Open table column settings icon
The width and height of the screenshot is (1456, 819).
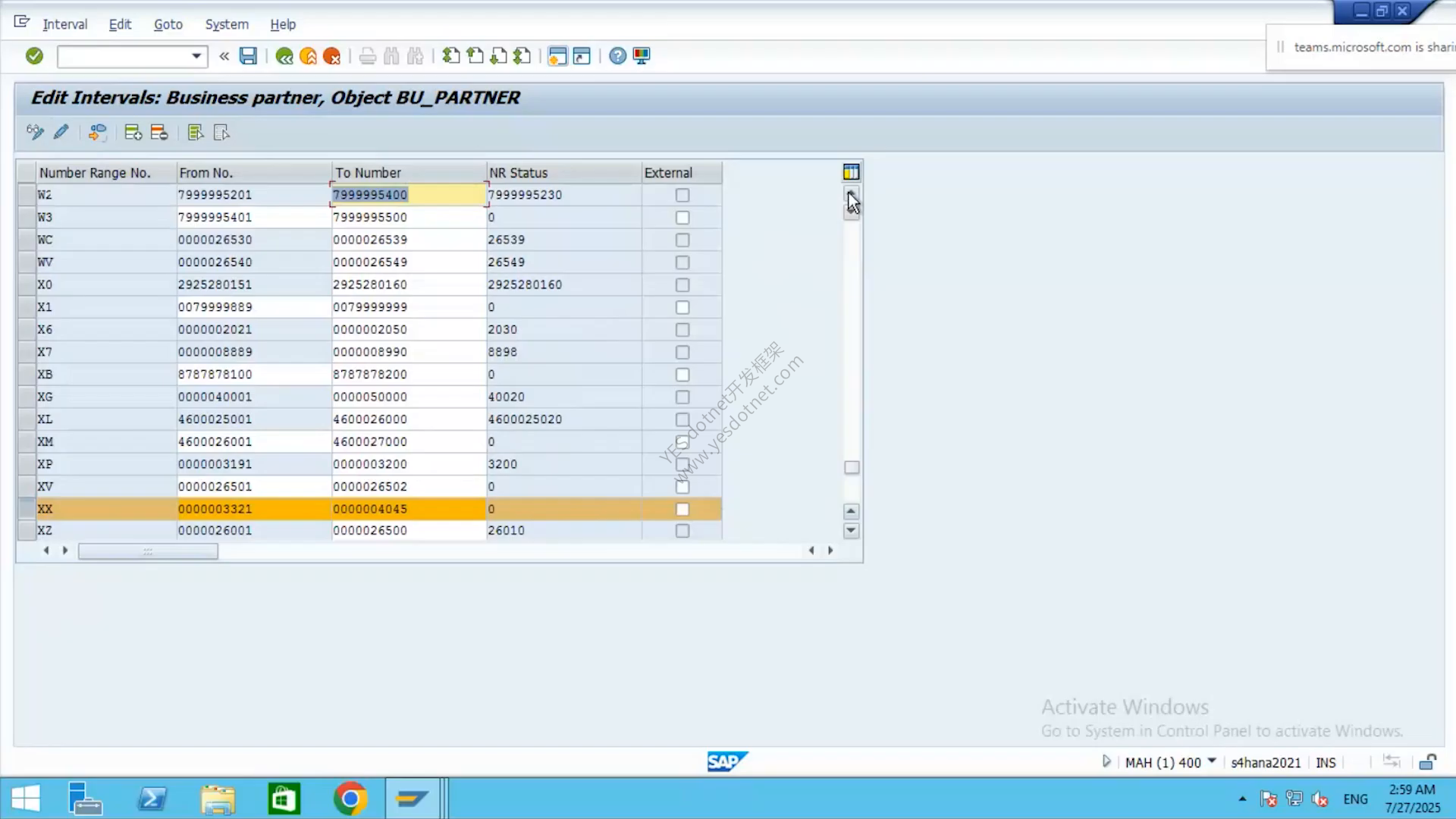[x=851, y=172]
